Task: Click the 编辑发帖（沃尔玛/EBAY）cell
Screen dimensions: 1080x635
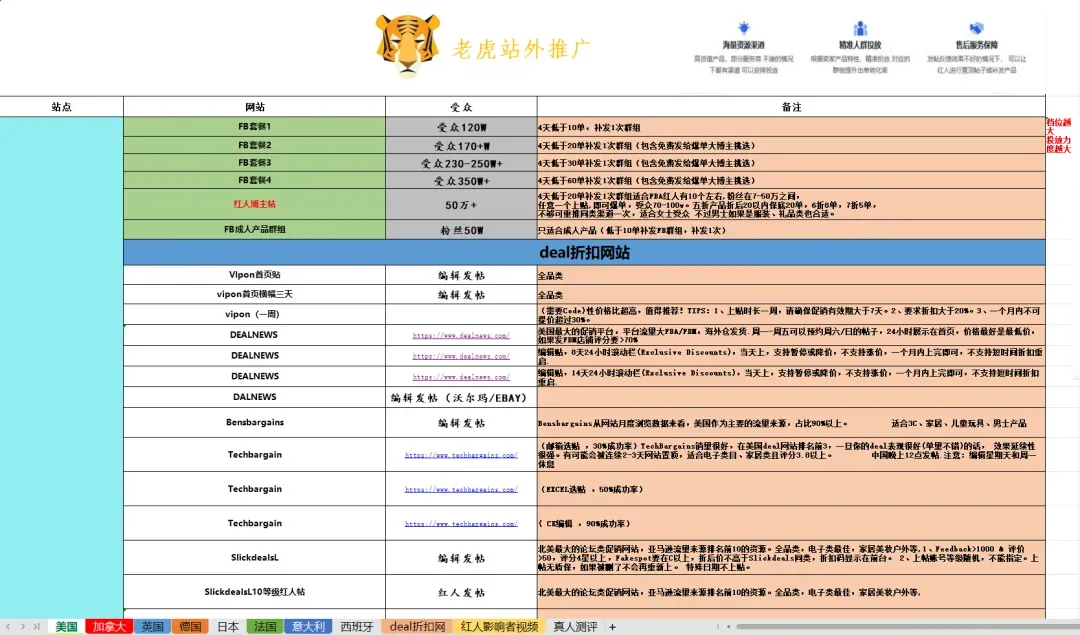Action: point(461,397)
